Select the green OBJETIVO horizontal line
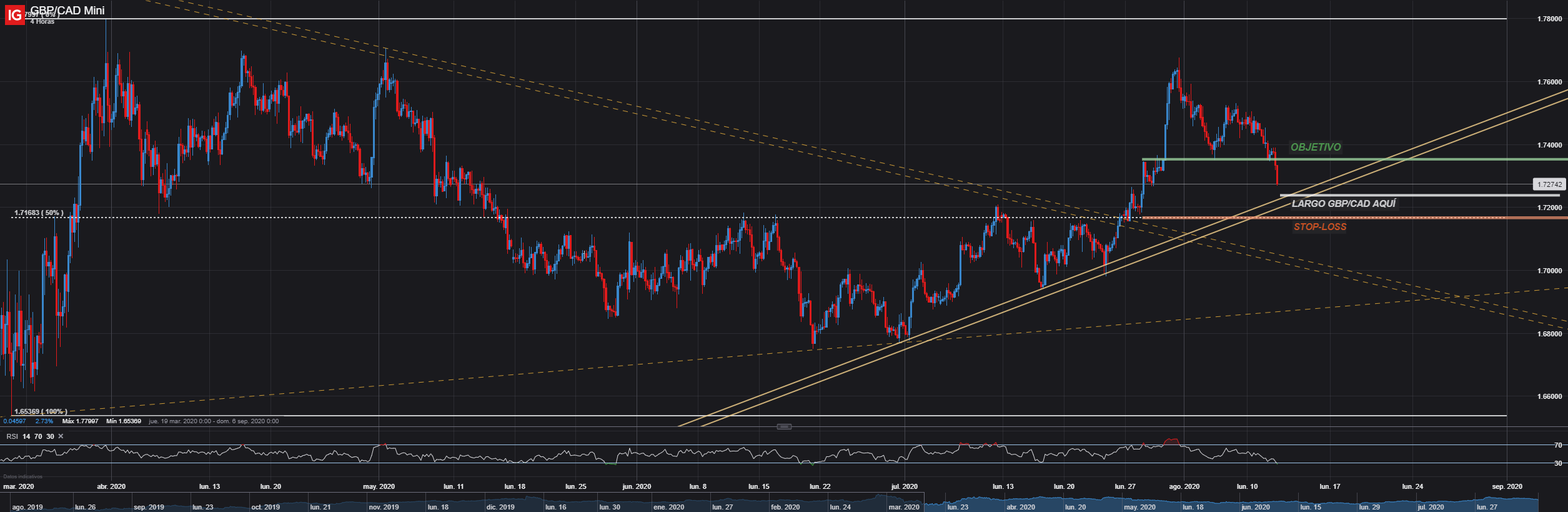The height and width of the screenshot is (512, 1568). click(1355, 159)
